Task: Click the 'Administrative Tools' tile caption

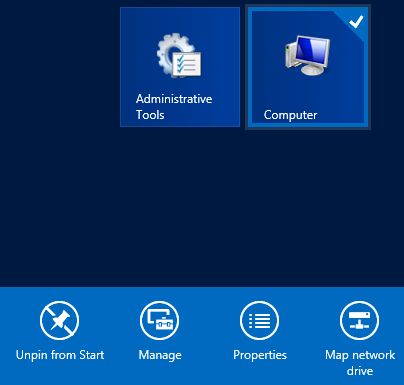Action: (x=174, y=107)
